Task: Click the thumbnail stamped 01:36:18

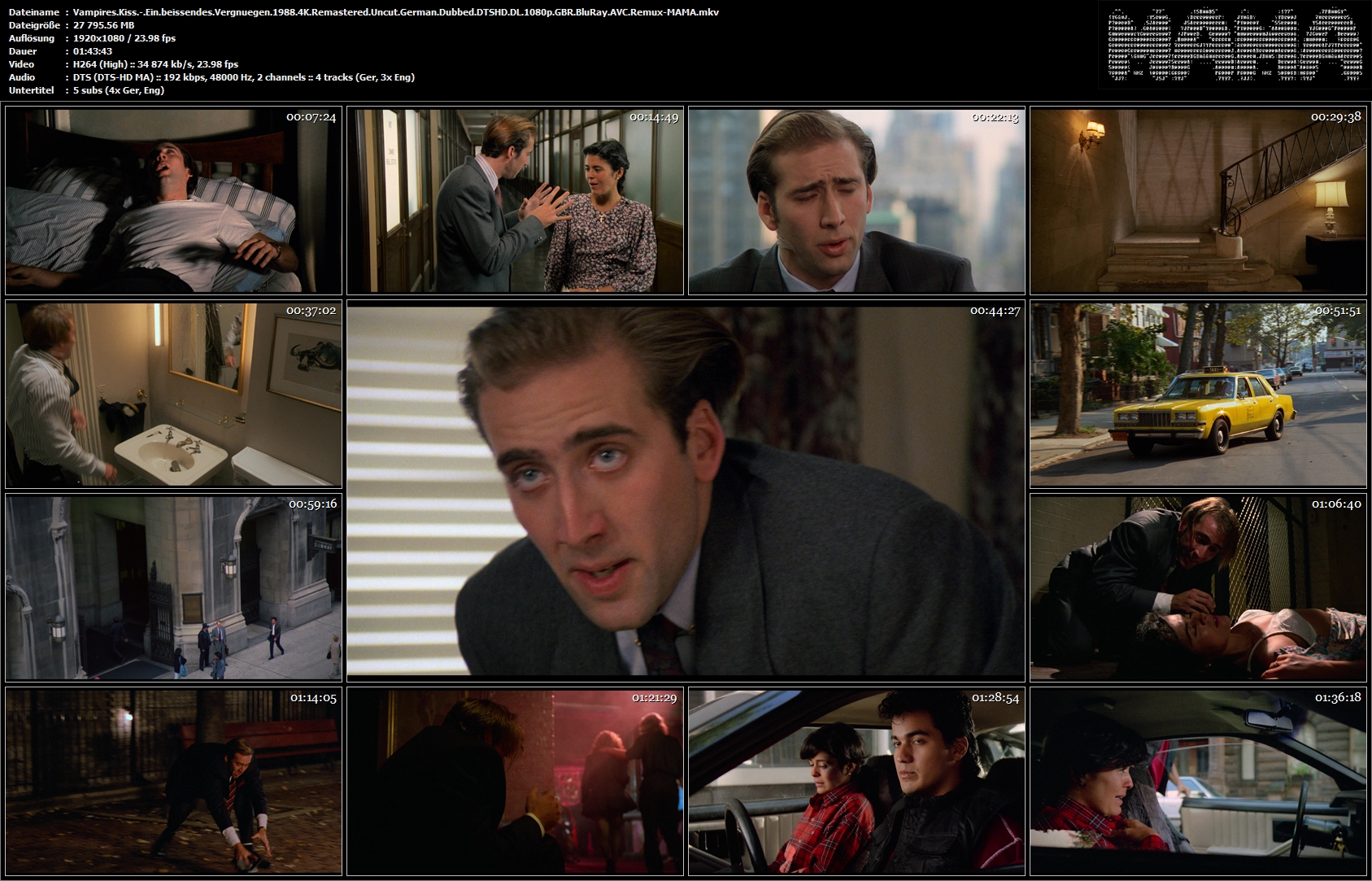Action: pyautogui.click(x=1198, y=781)
